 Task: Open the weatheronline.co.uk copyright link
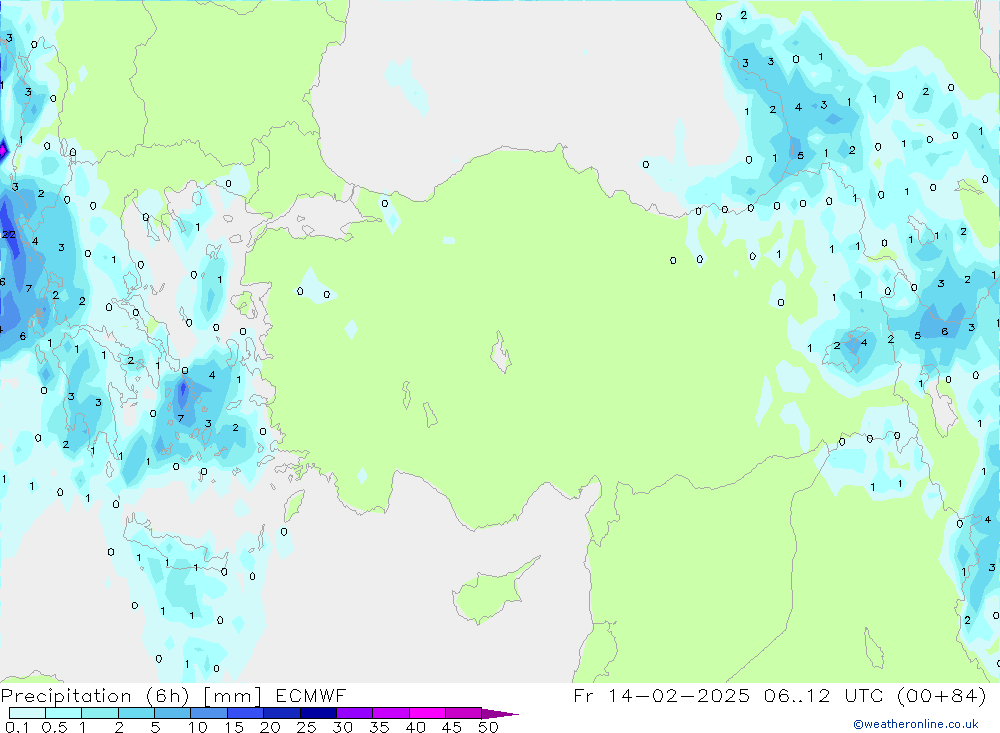(x=916, y=724)
